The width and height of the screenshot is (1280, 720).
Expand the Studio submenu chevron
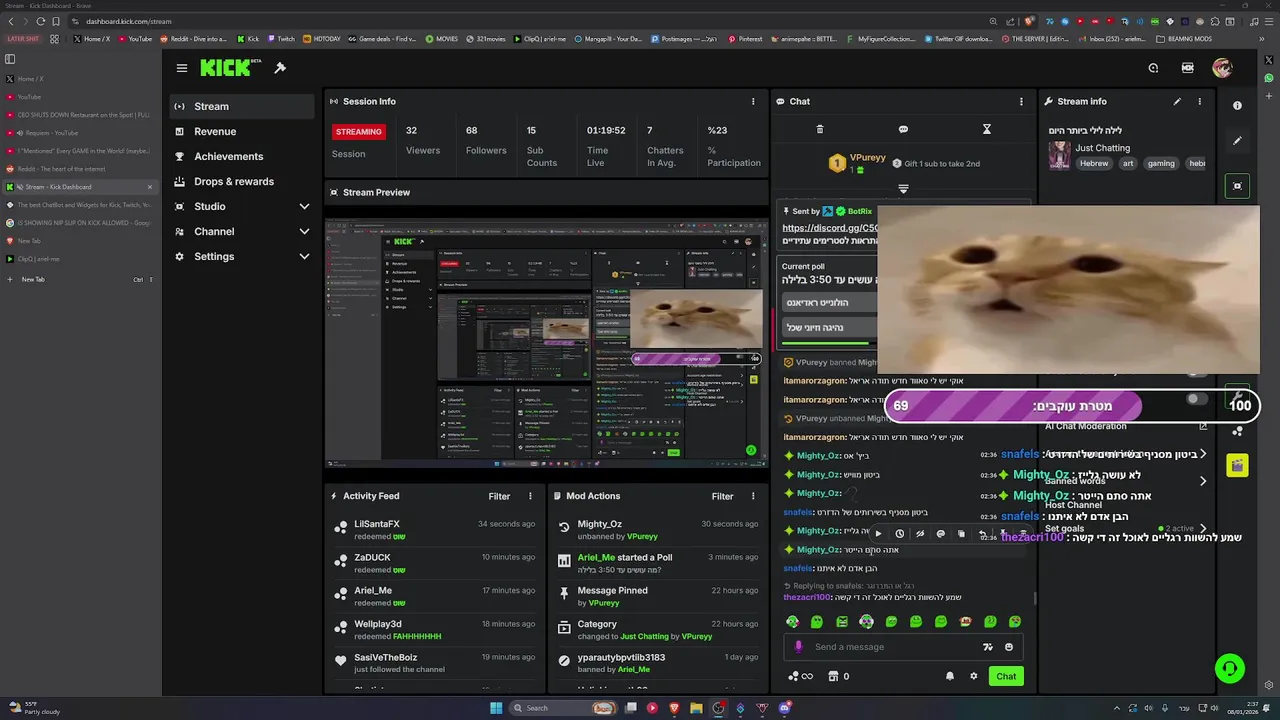[304, 206]
